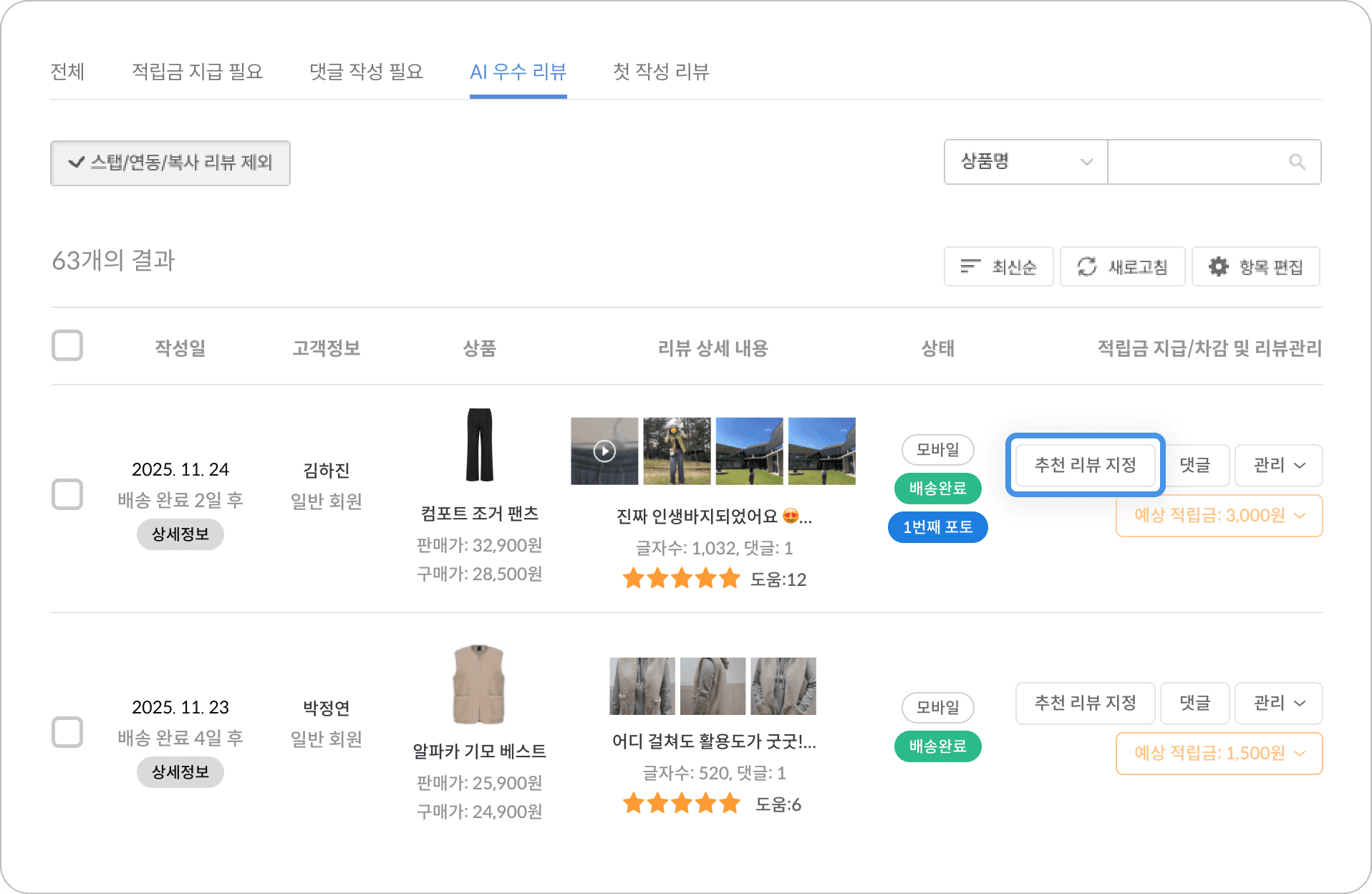Refresh the list using the 새로고침 icon
This screenshot has width=1372, height=894.
(x=1086, y=266)
